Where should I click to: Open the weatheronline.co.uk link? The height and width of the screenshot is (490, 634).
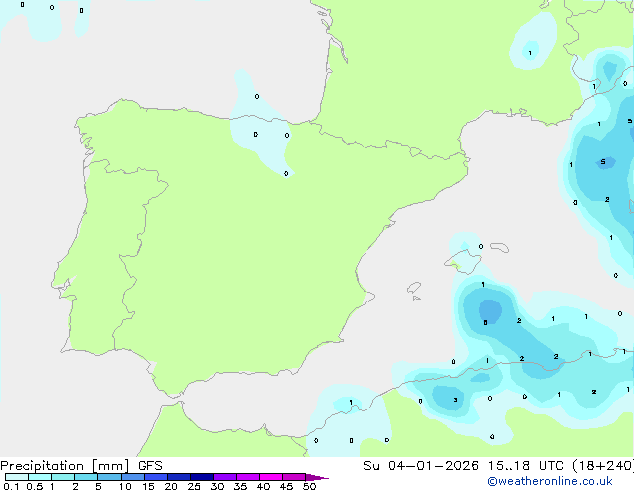pos(550,481)
